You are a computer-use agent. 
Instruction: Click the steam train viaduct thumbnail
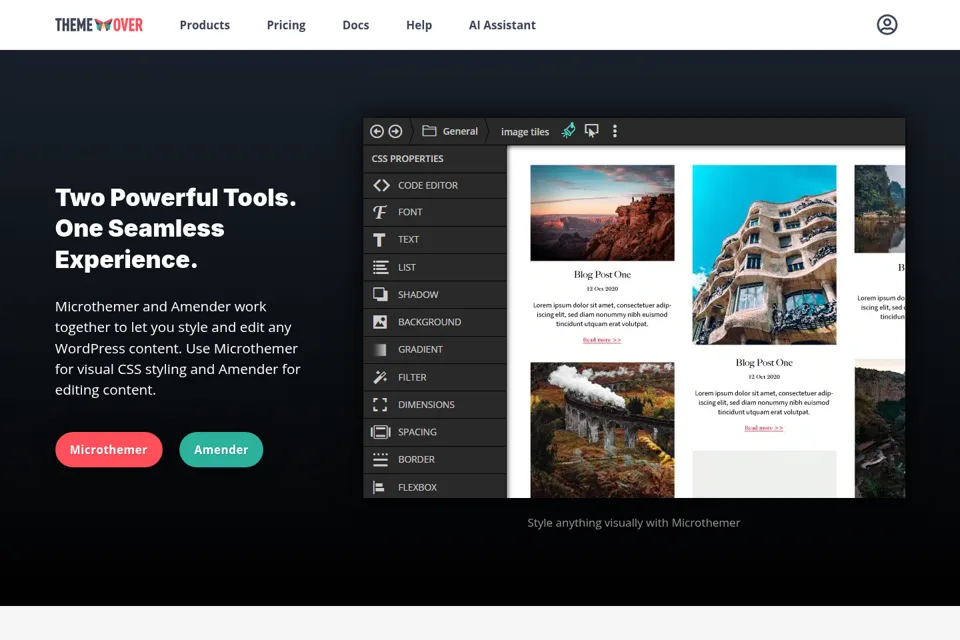[x=602, y=430]
